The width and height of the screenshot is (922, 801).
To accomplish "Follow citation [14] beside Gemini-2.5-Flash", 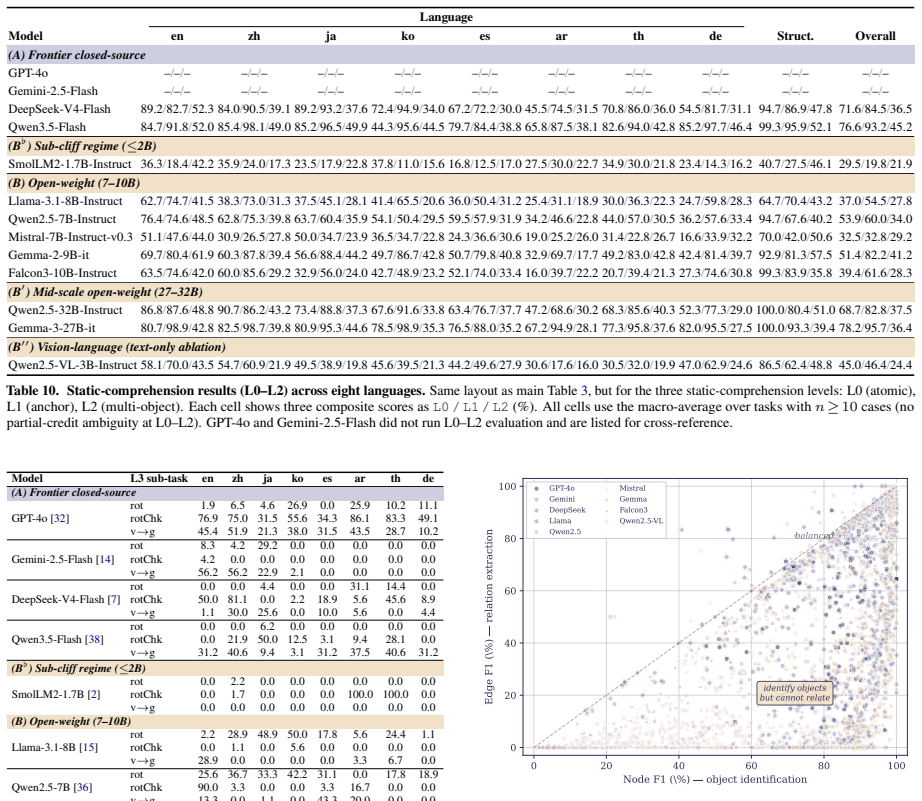I will [x=105, y=559].
